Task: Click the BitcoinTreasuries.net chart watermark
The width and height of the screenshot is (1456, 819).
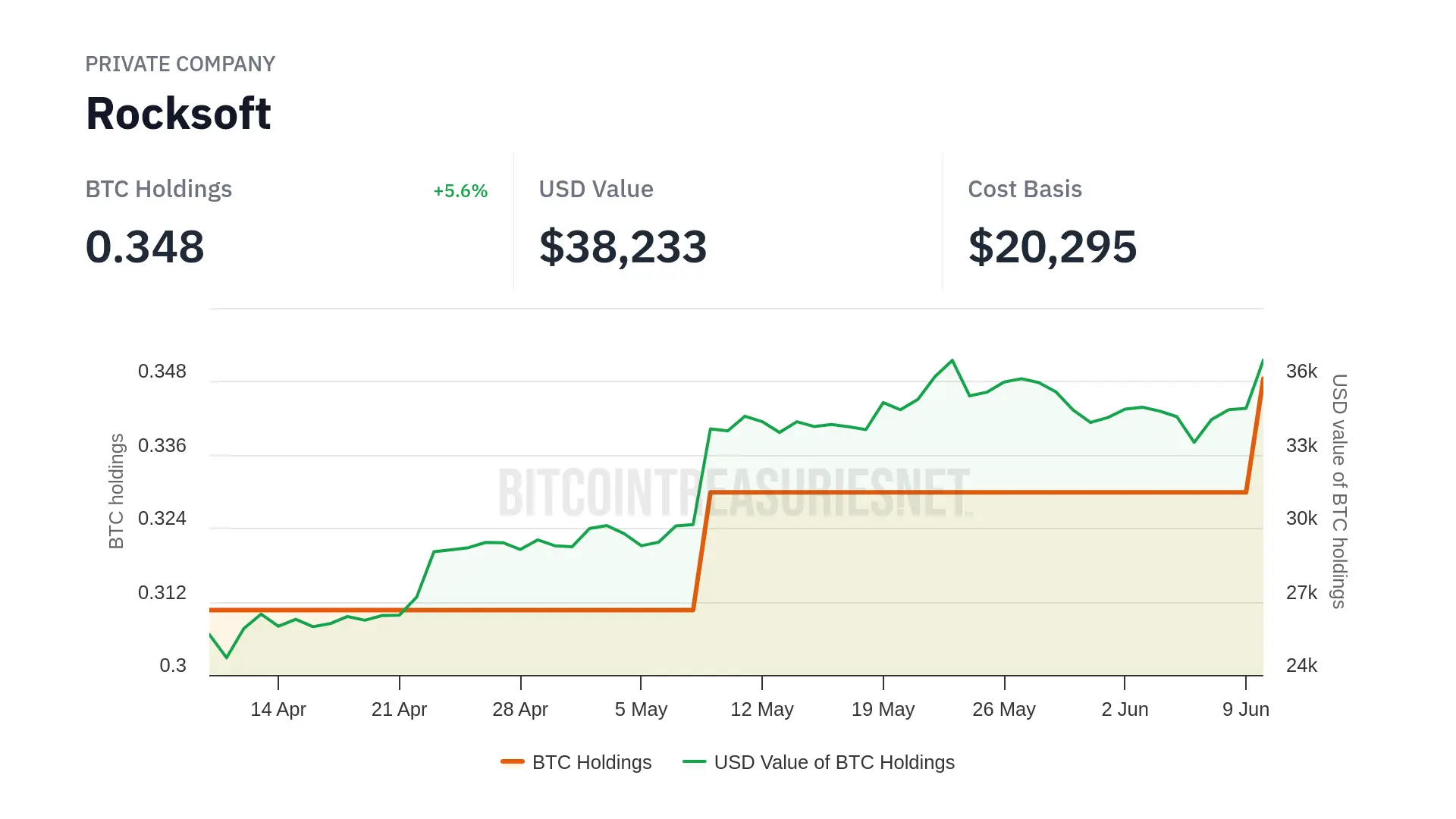Action: [733, 493]
